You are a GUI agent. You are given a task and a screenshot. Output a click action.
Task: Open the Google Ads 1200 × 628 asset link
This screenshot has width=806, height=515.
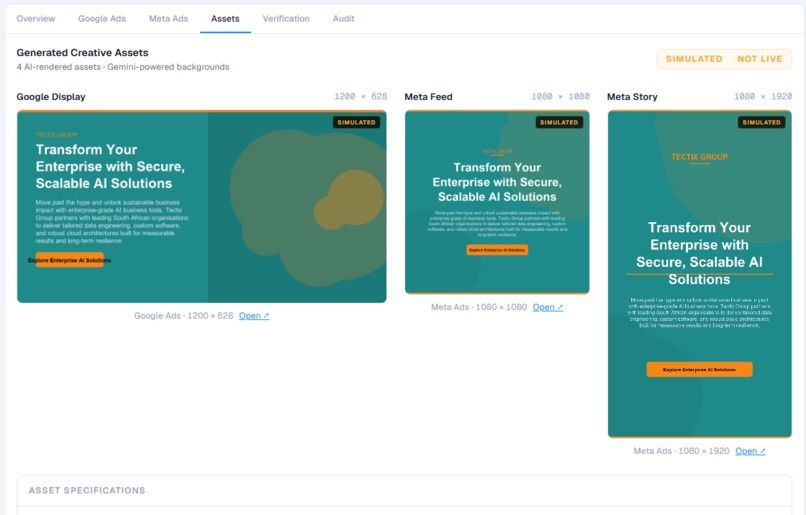point(254,316)
